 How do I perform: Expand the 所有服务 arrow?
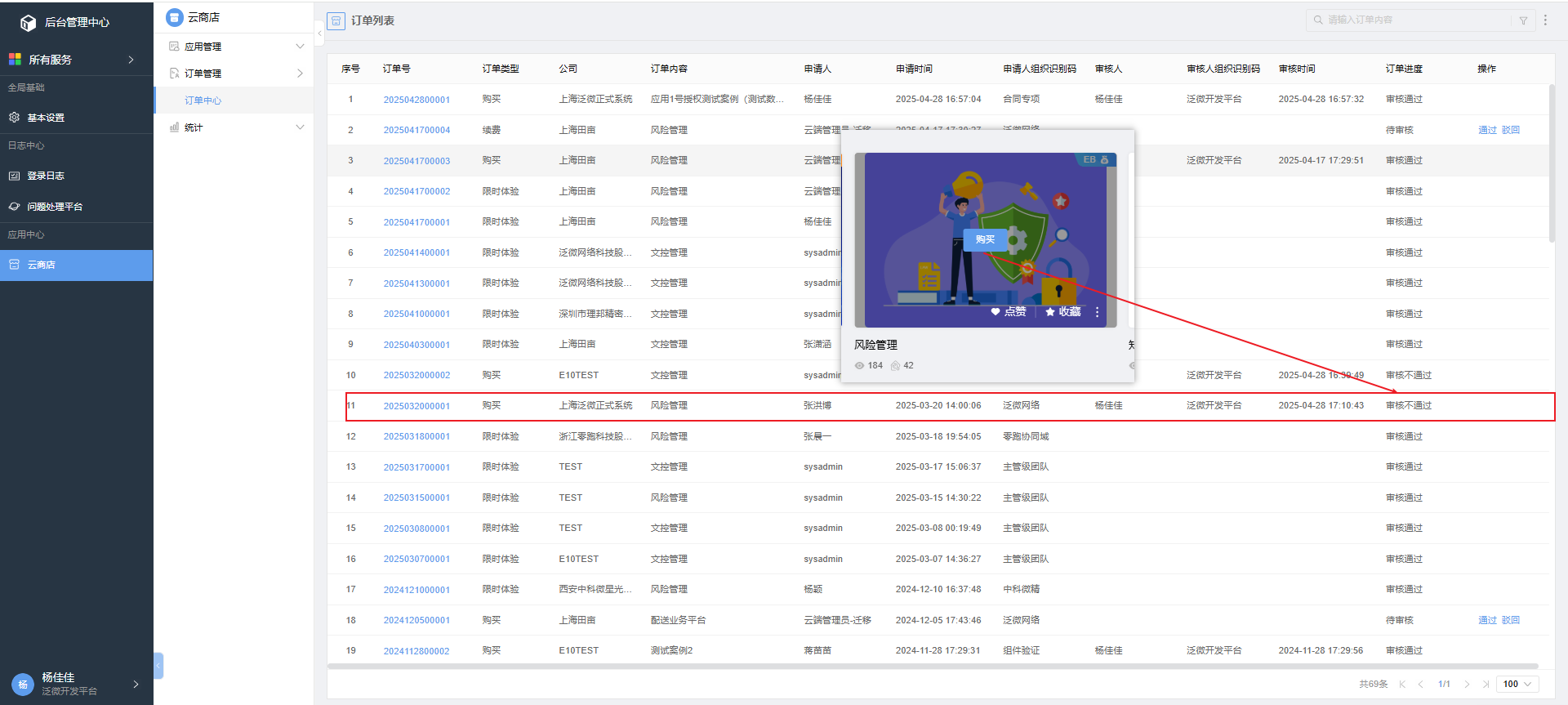pos(131,60)
